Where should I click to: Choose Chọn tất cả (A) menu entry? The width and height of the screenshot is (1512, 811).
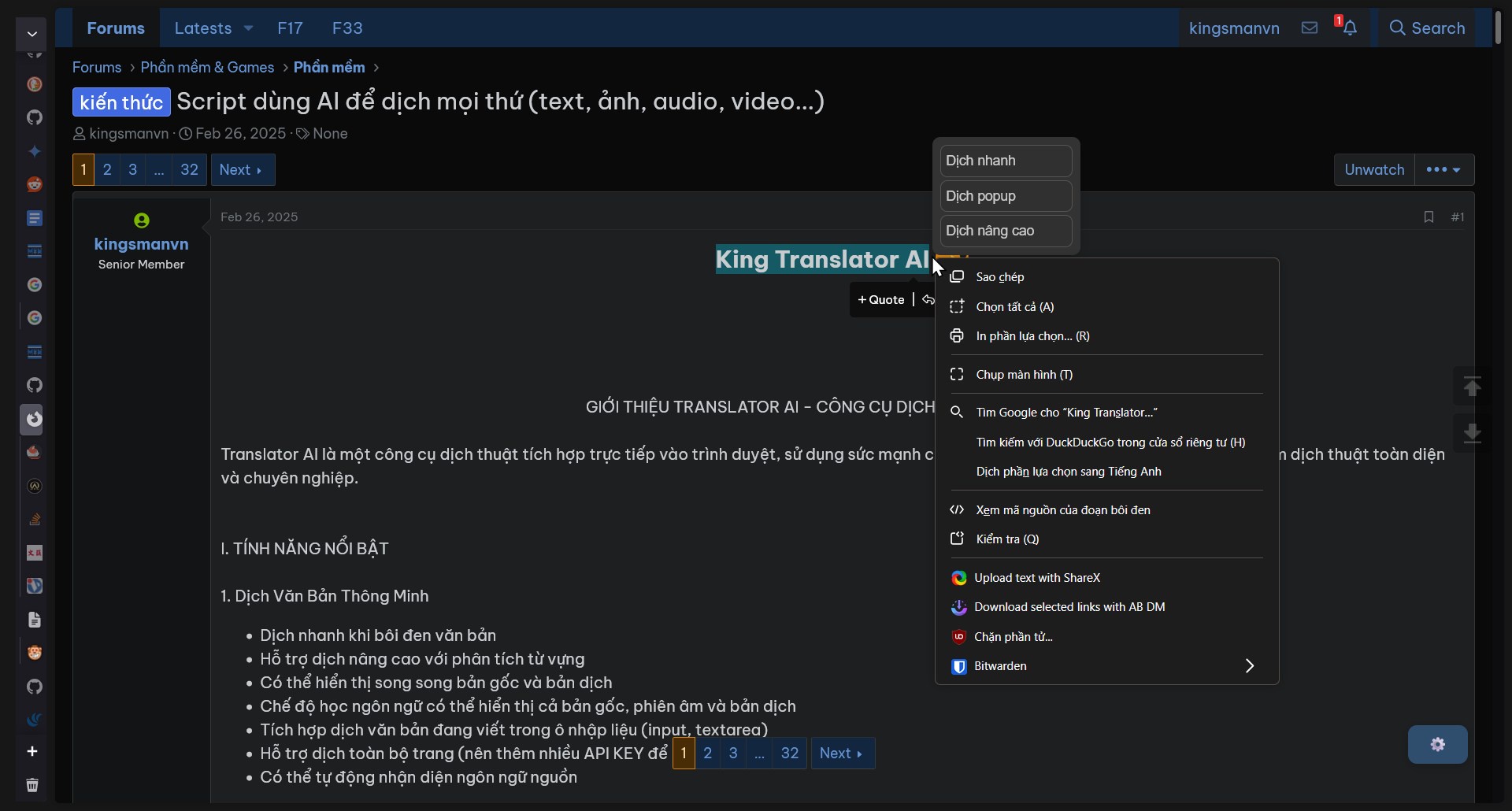(1106, 307)
